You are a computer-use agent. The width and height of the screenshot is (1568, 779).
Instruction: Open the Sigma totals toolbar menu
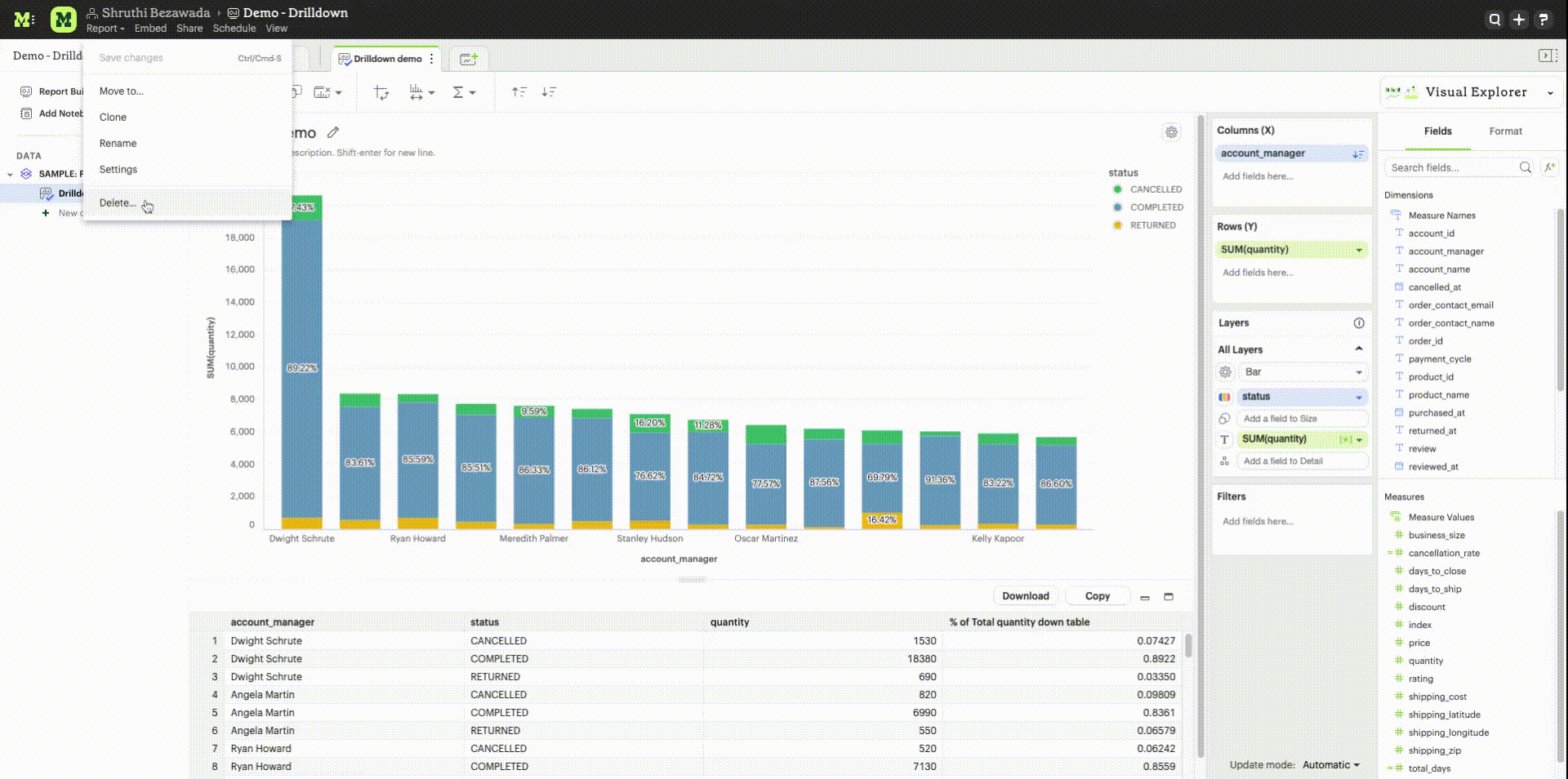coord(463,92)
